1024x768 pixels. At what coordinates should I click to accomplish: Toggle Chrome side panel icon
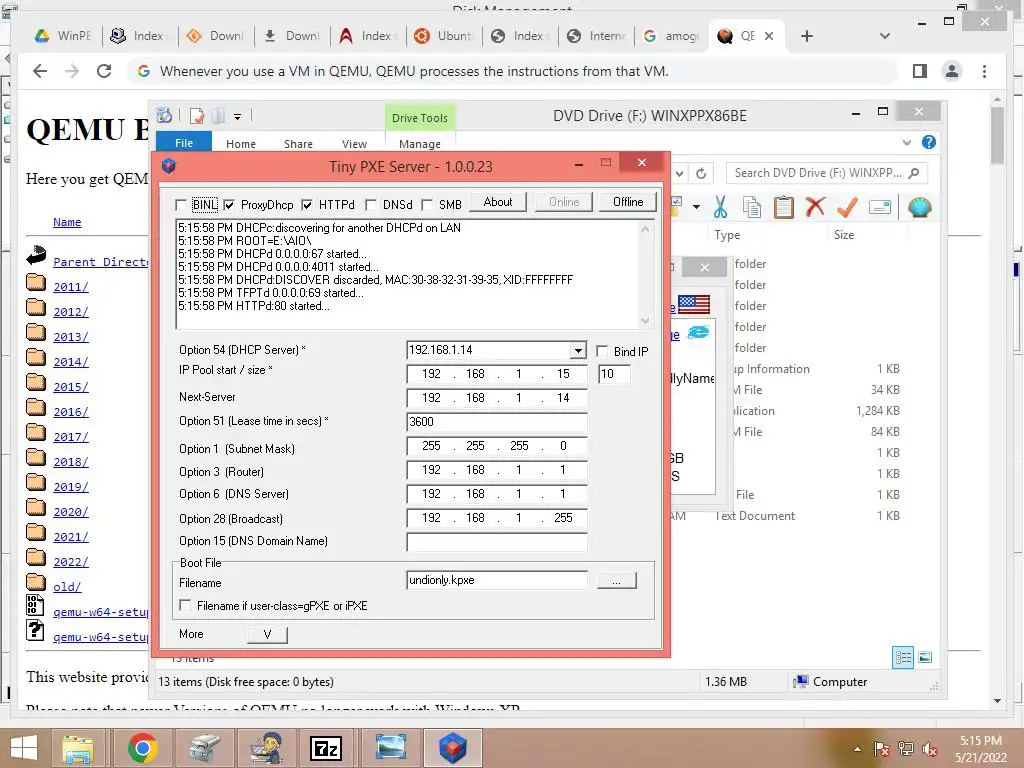[x=920, y=71]
